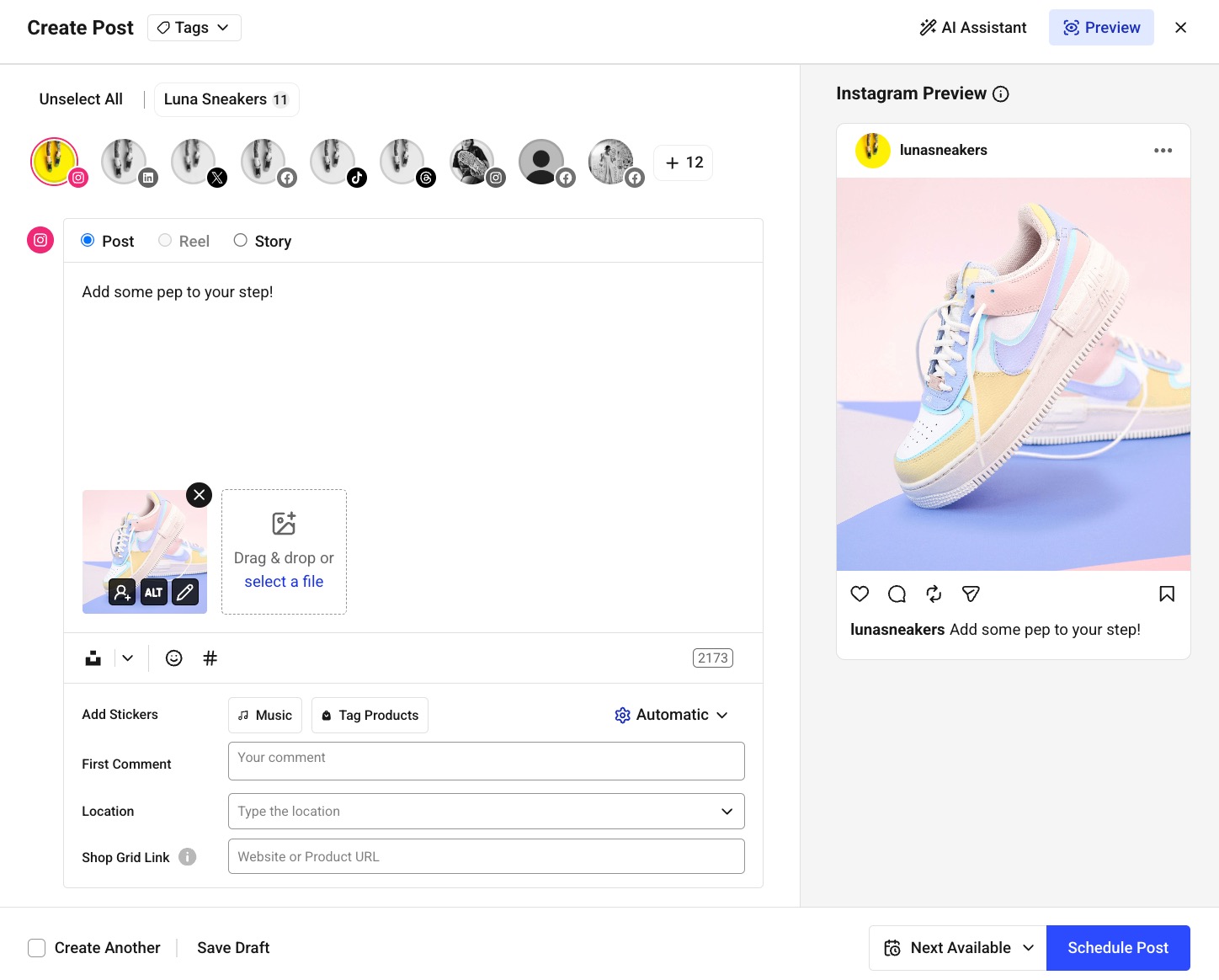Click the Schedule Post button

1118,947
